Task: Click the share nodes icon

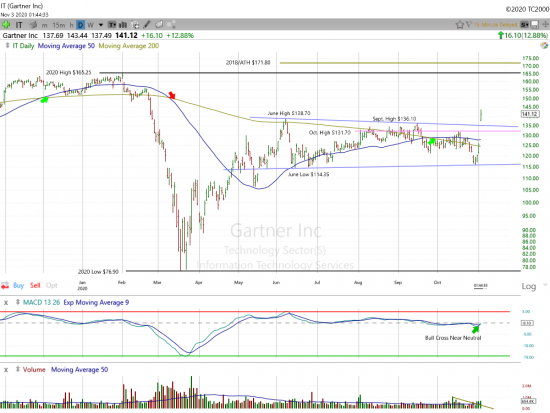Action: coord(171,24)
